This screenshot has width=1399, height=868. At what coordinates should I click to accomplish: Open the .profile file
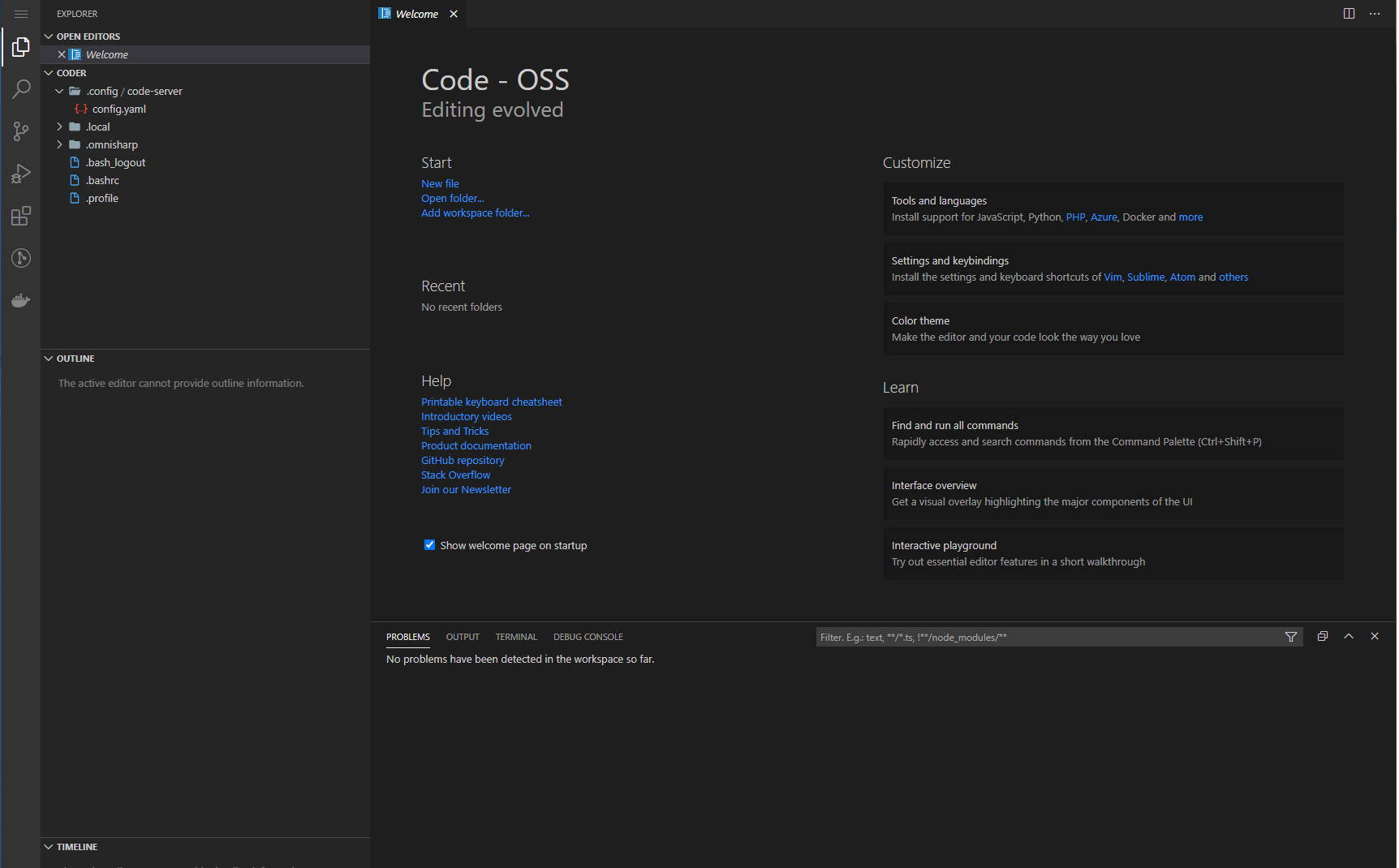click(x=205, y=198)
